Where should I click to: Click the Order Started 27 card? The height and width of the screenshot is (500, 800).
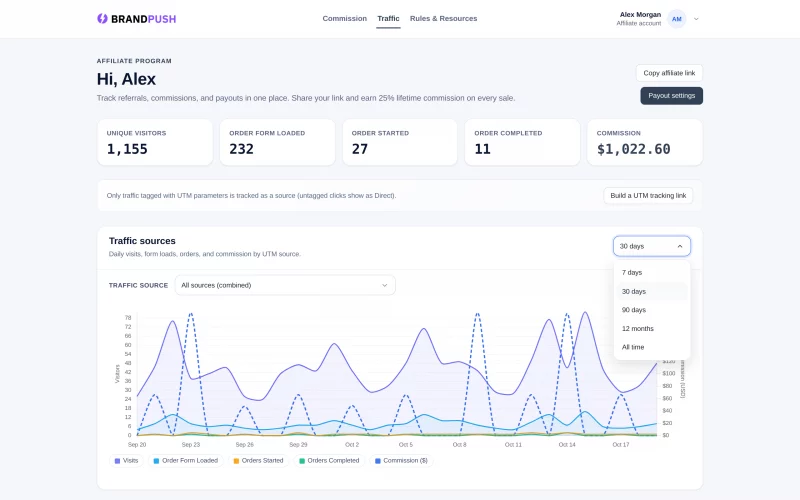(x=399, y=142)
